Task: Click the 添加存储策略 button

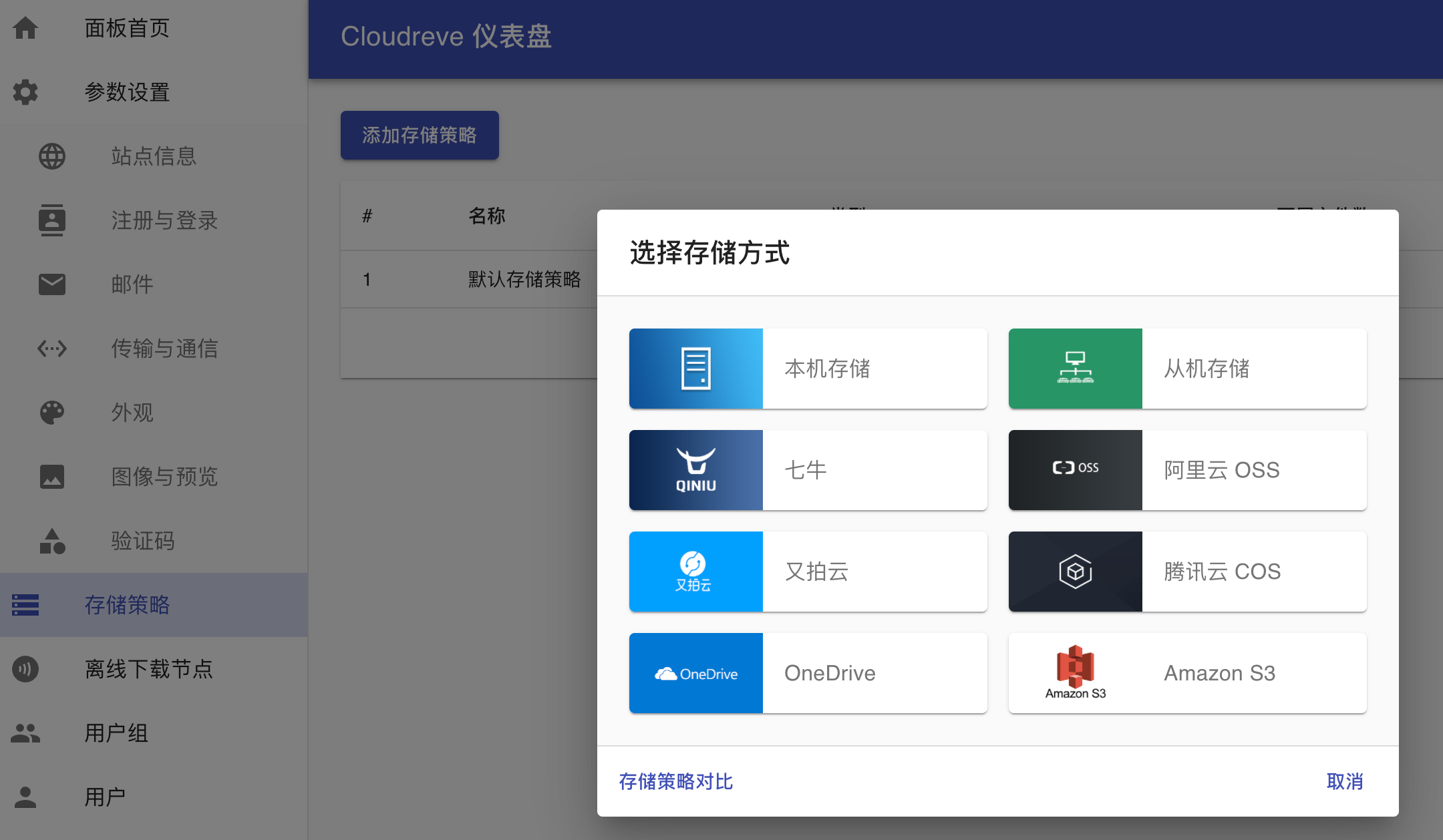Action: point(420,136)
